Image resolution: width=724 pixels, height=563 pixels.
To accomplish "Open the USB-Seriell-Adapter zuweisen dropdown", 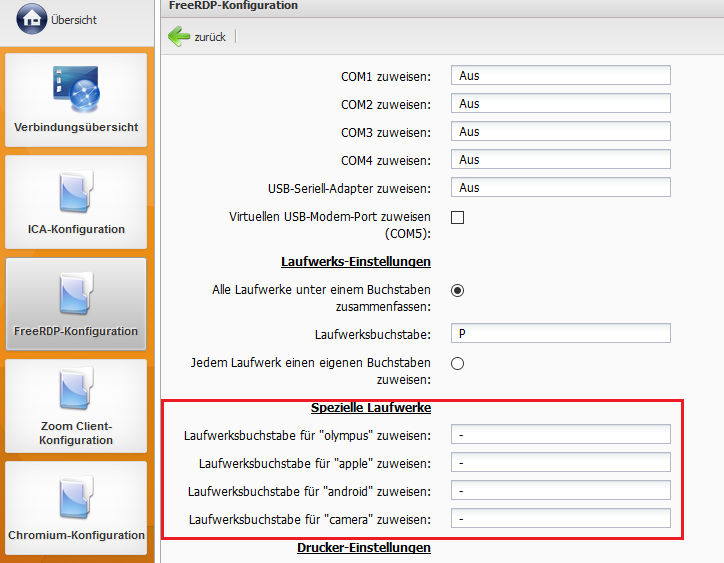I will [x=560, y=188].
